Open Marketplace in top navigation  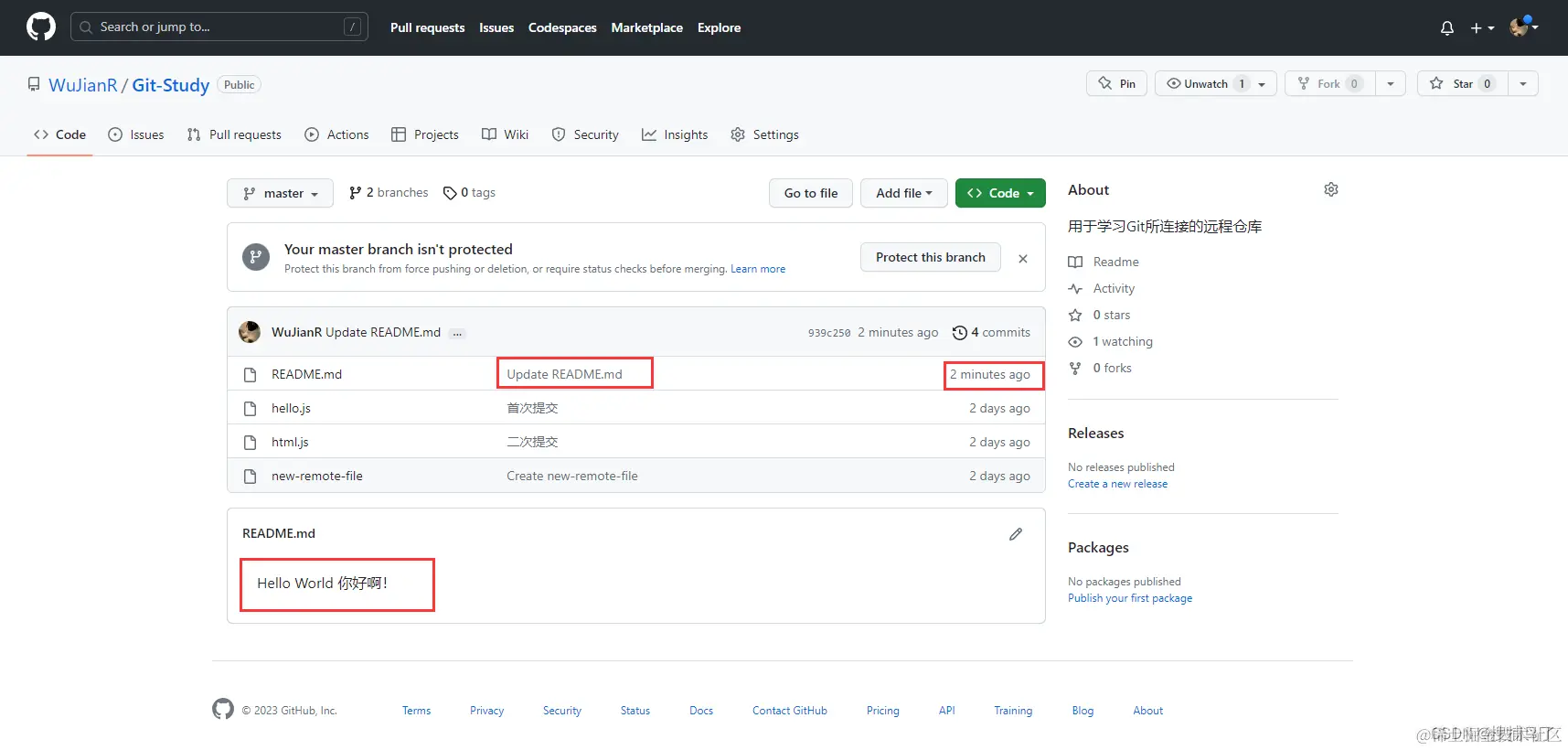pos(647,27)
